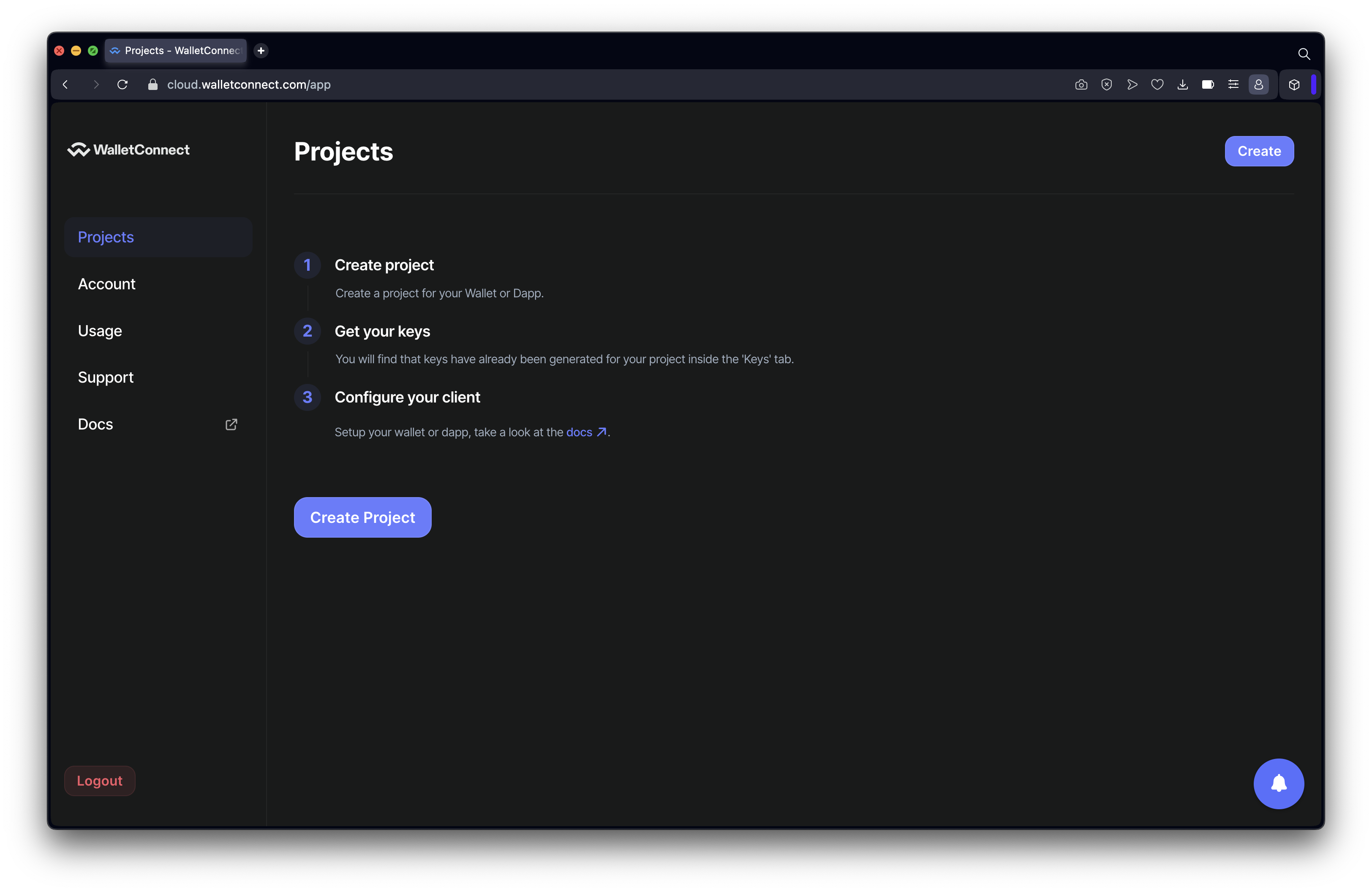Open the extensions cube icon
1372x892 pixels.
pyautogui.click(x=1294, y=85)
